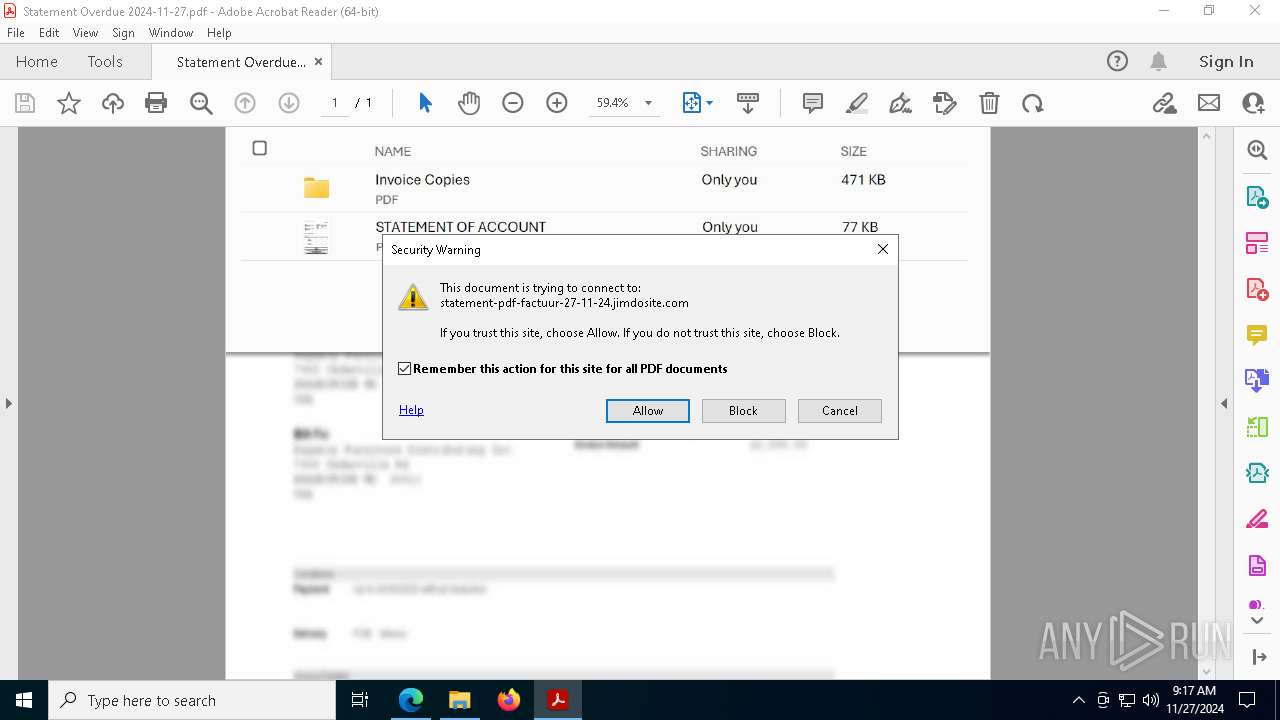The image size is (1280, 720).
Task: Choose the Selection arrow tool
Action: pyautogui.click(x=425, y=103)
